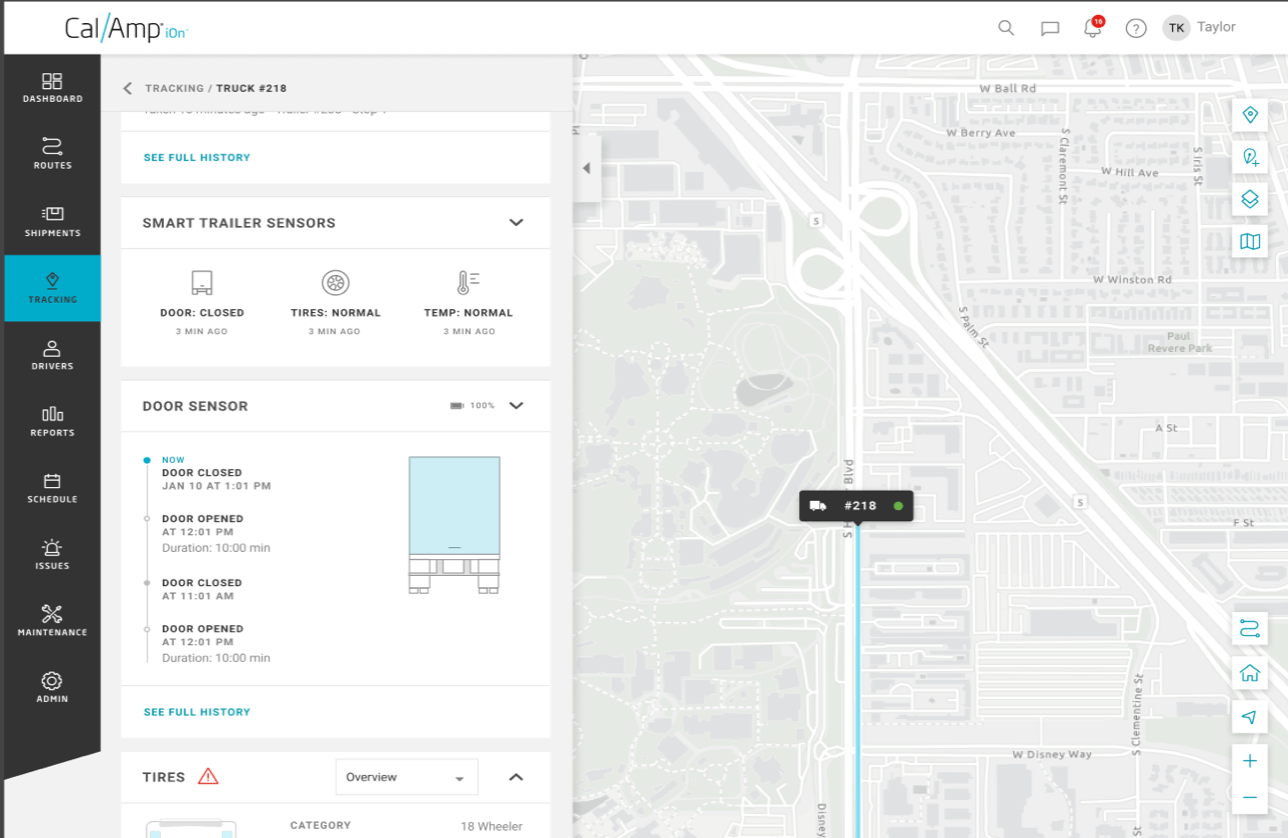Open the Tires Overview dropdown
The height and width of the screenshot is (838, 1288).
coord(406,777)
